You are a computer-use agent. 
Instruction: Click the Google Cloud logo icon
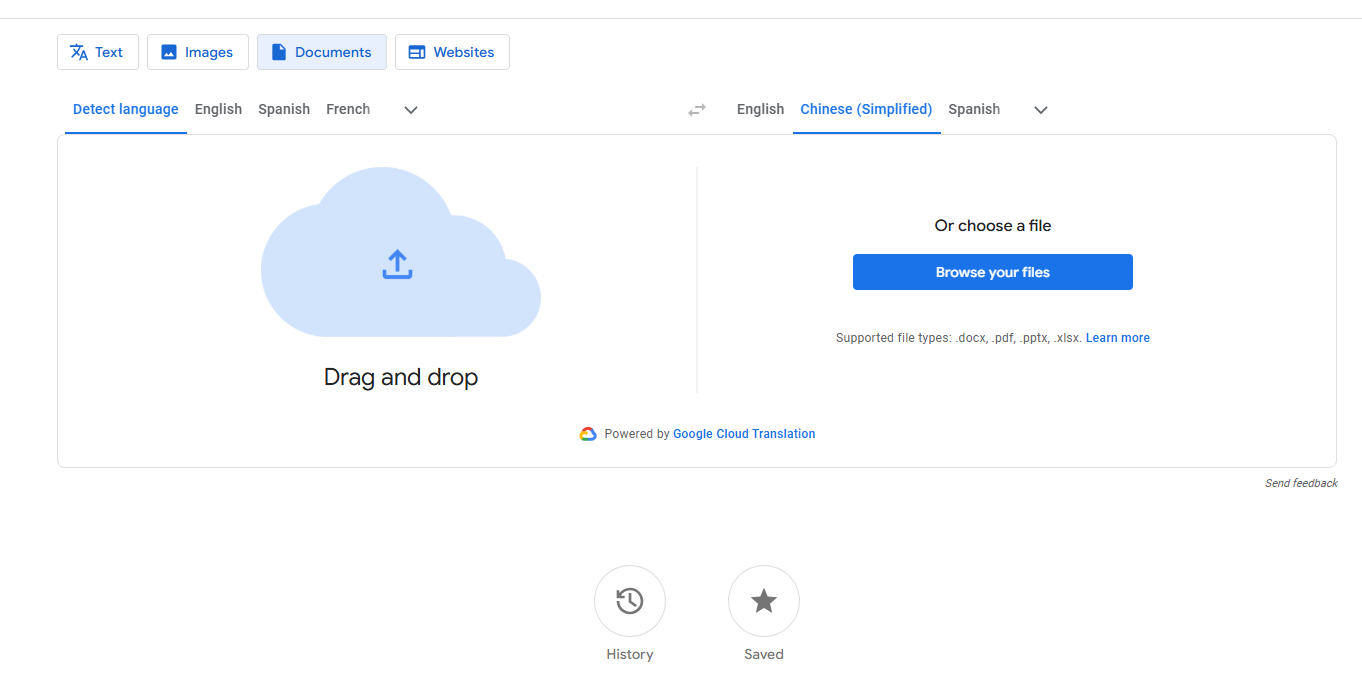(x=588, y=434)
